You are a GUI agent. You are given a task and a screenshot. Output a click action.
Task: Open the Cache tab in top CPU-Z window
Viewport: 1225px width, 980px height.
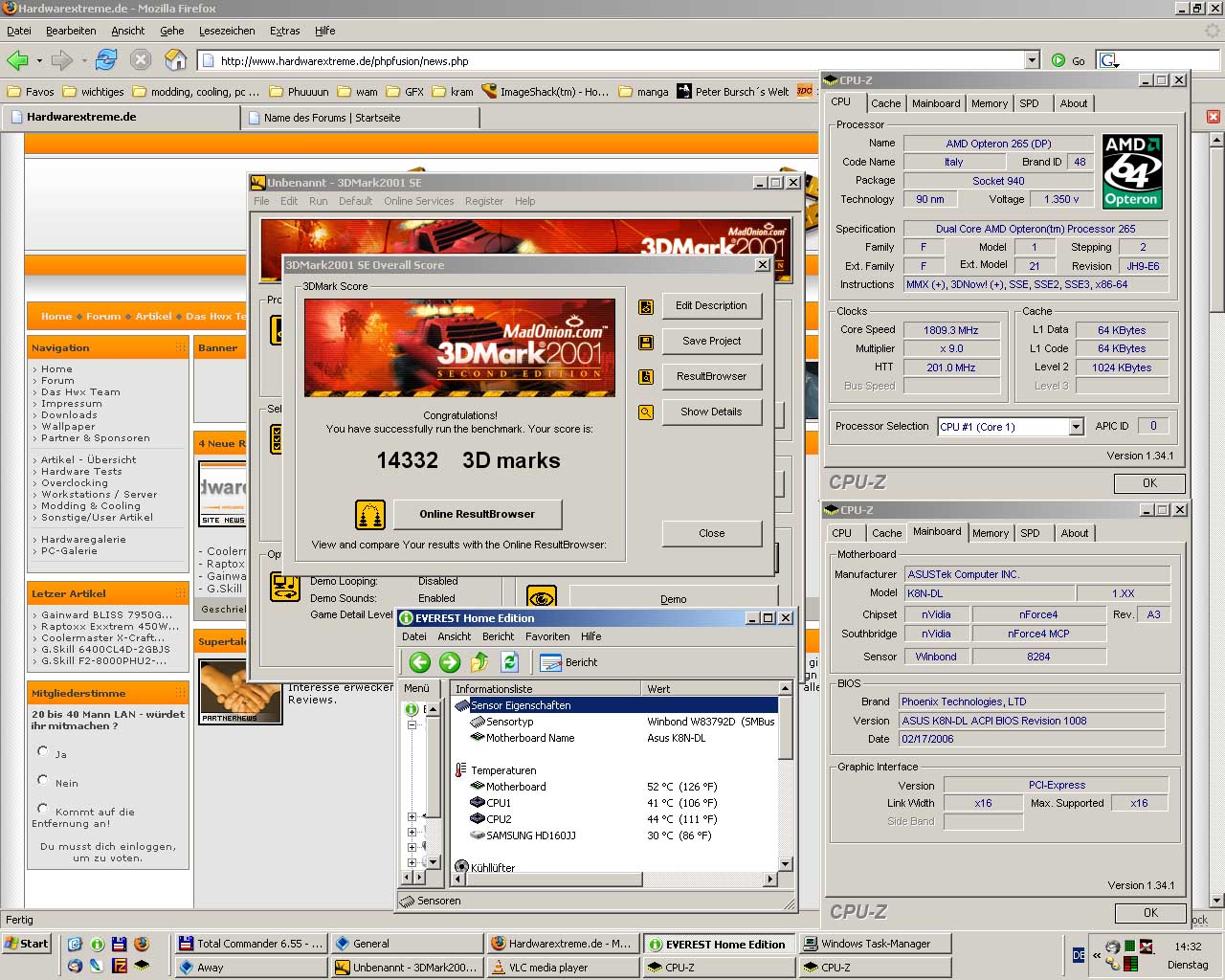click(x=885, y=103)
